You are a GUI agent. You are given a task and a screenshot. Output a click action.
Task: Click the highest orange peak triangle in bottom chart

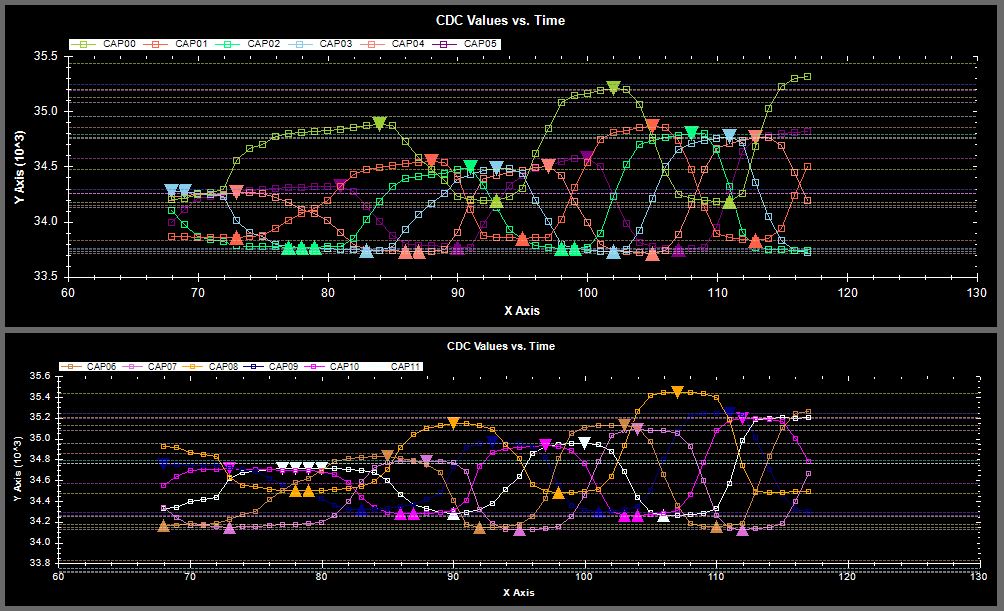pos(677,392)
